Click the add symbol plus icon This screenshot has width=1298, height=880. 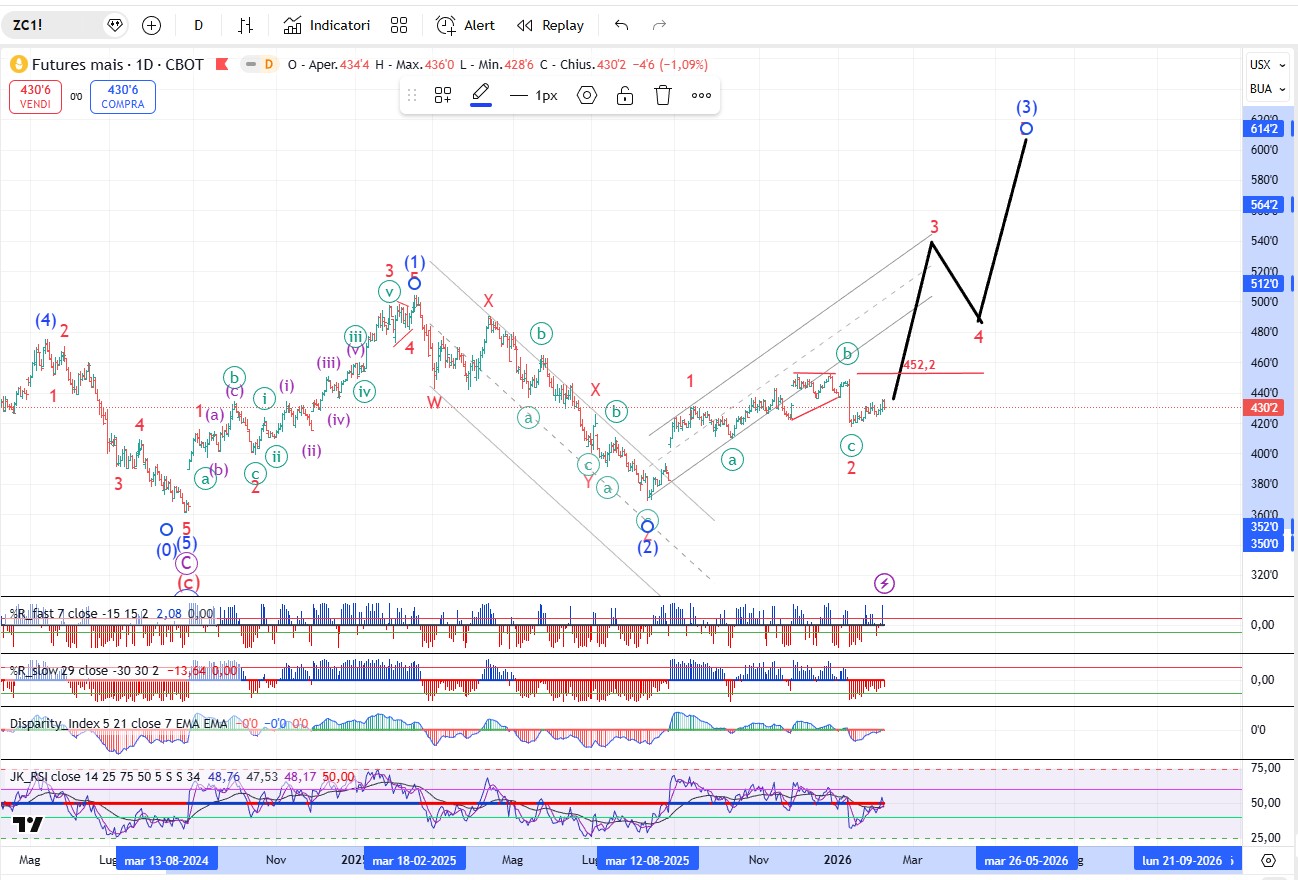pyautogui.click(x=151, y=25)
